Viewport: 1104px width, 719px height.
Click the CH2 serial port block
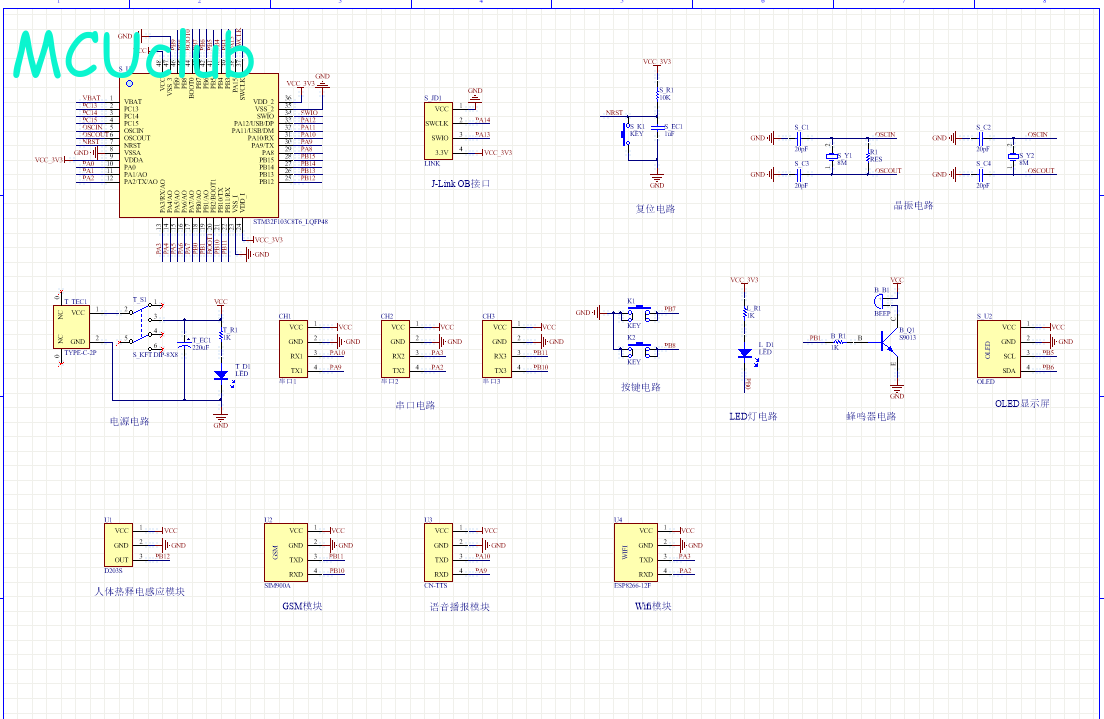coord(396,349)
